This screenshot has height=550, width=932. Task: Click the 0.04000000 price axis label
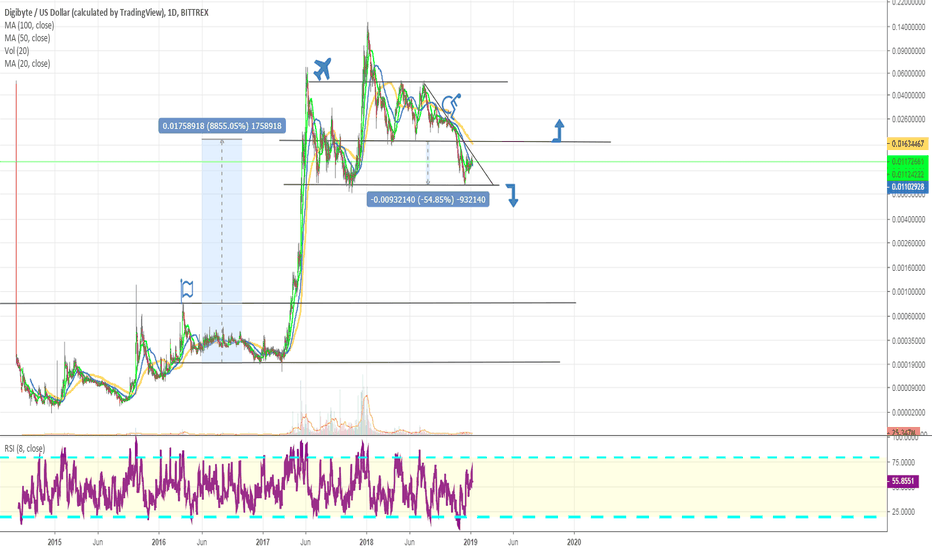(908, 95)
